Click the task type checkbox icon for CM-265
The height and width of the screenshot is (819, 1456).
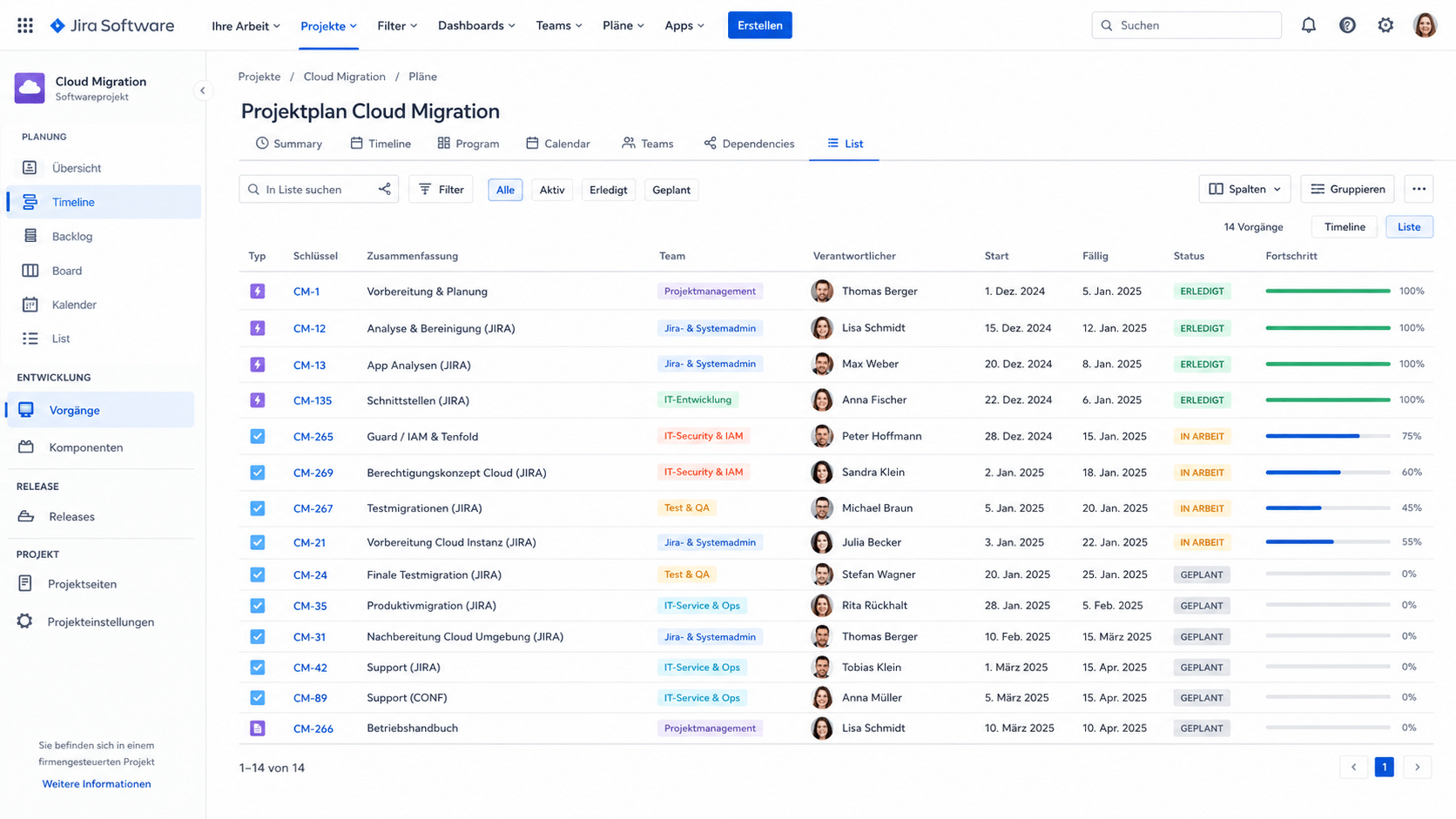coord(258,436)
